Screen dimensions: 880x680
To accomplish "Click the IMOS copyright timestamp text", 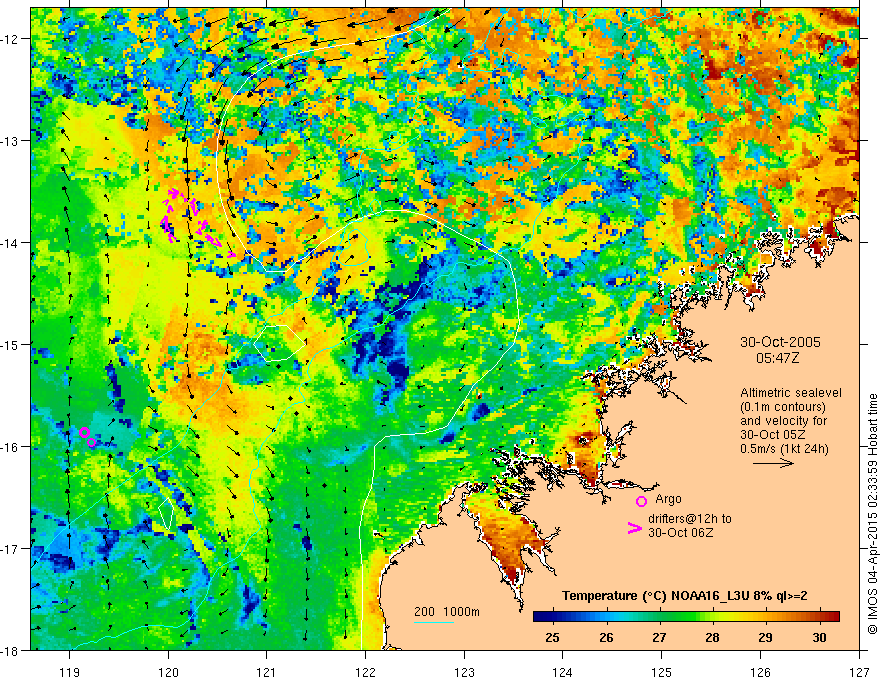I will (x=872, y=514).
